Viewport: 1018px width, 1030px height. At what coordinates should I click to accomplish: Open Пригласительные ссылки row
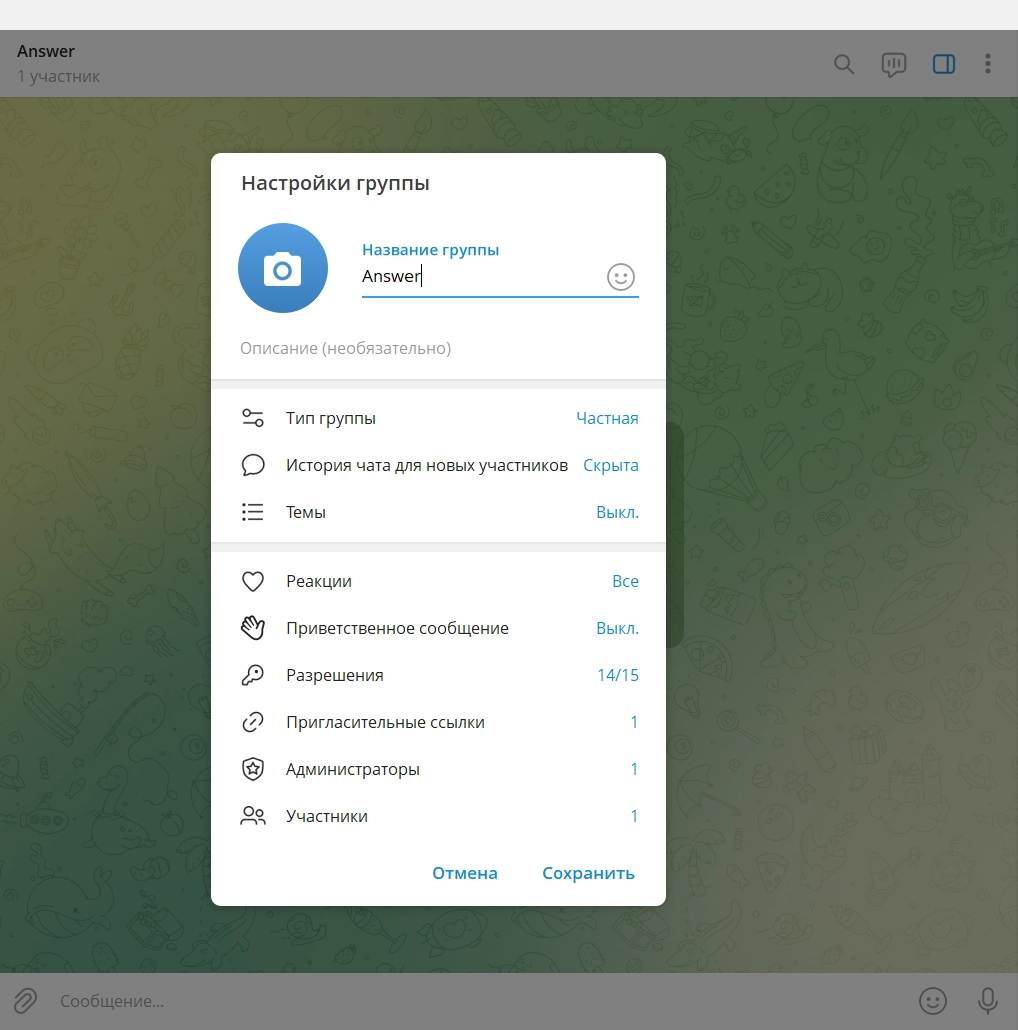438,722
